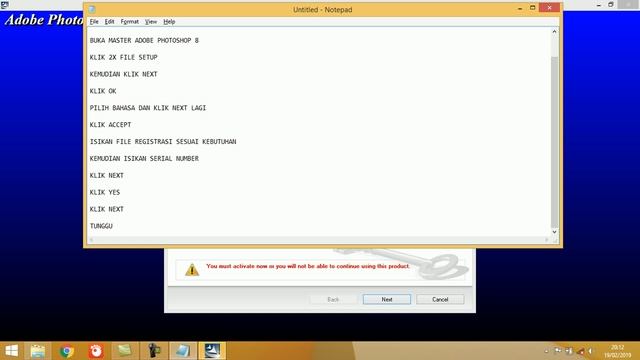
Task: Open the File menu in Notepad
Action: [x=94, y=22]
